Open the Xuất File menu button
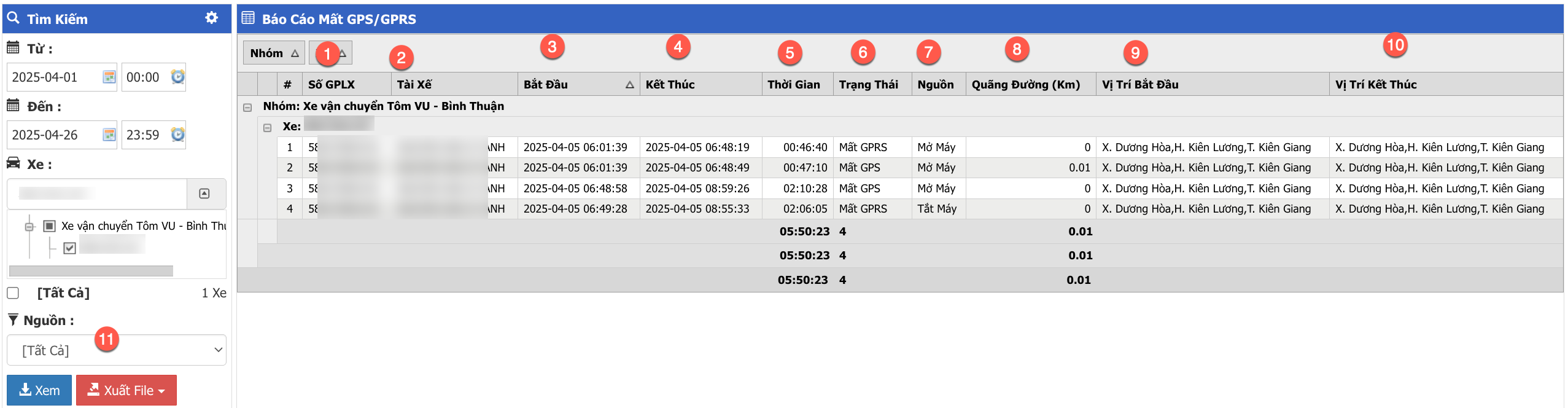Image resolution: width=1568 pixels, height=408 pixels. pyautogui.click(x=126, y=390)
